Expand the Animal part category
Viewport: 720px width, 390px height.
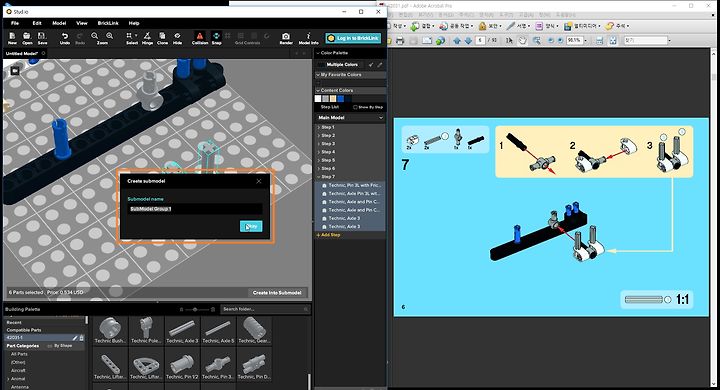coord(8,379)
